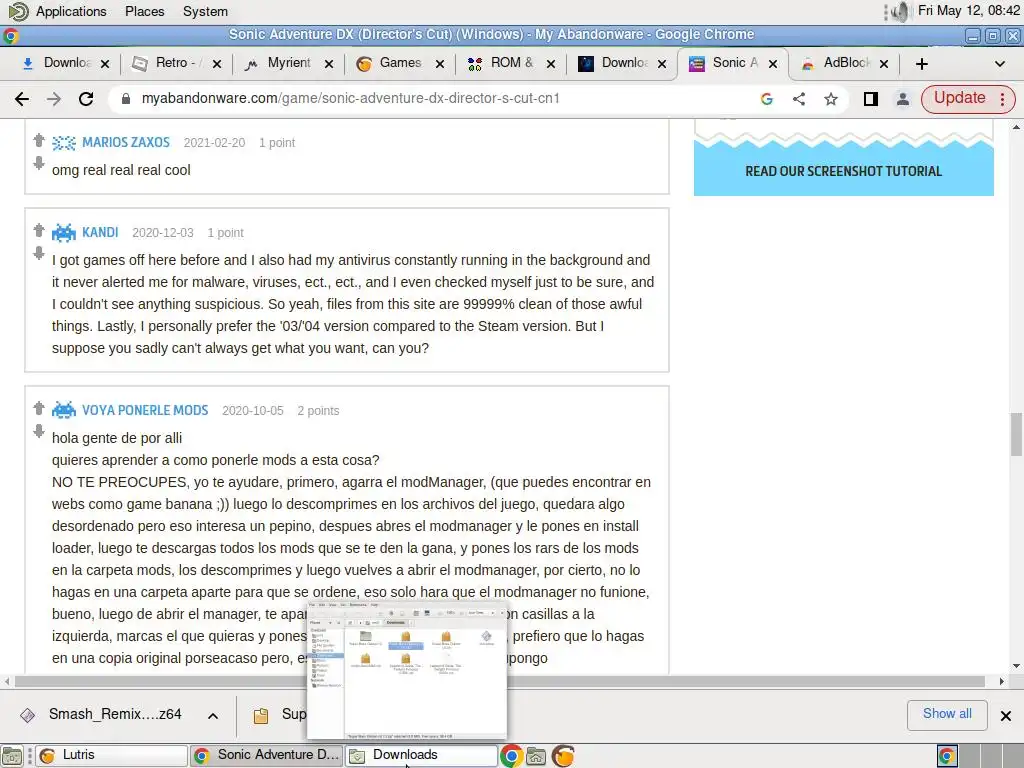This screenshot has width=1024, height=768.
Task: Open the MARIOS ZAXOS user link
Action: click(125, 142)
